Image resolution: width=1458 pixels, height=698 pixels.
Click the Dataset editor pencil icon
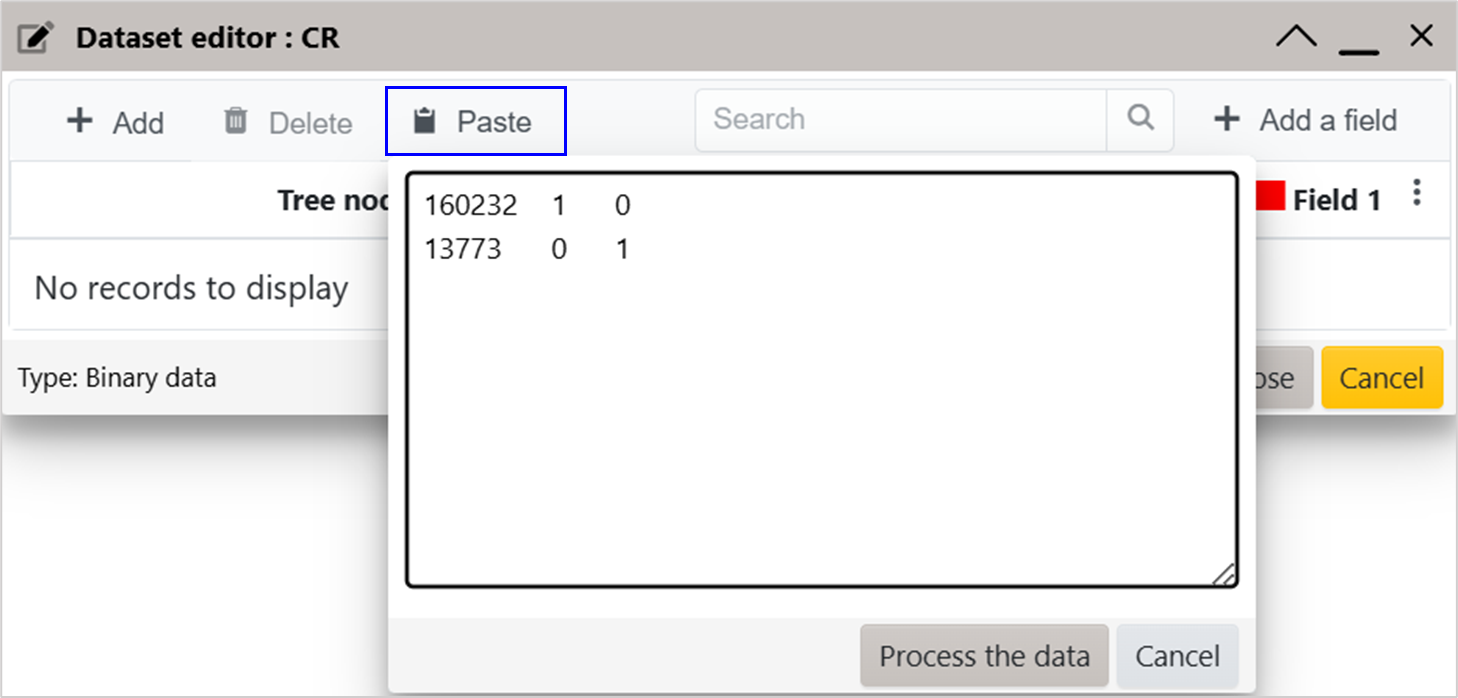point(36,38)
